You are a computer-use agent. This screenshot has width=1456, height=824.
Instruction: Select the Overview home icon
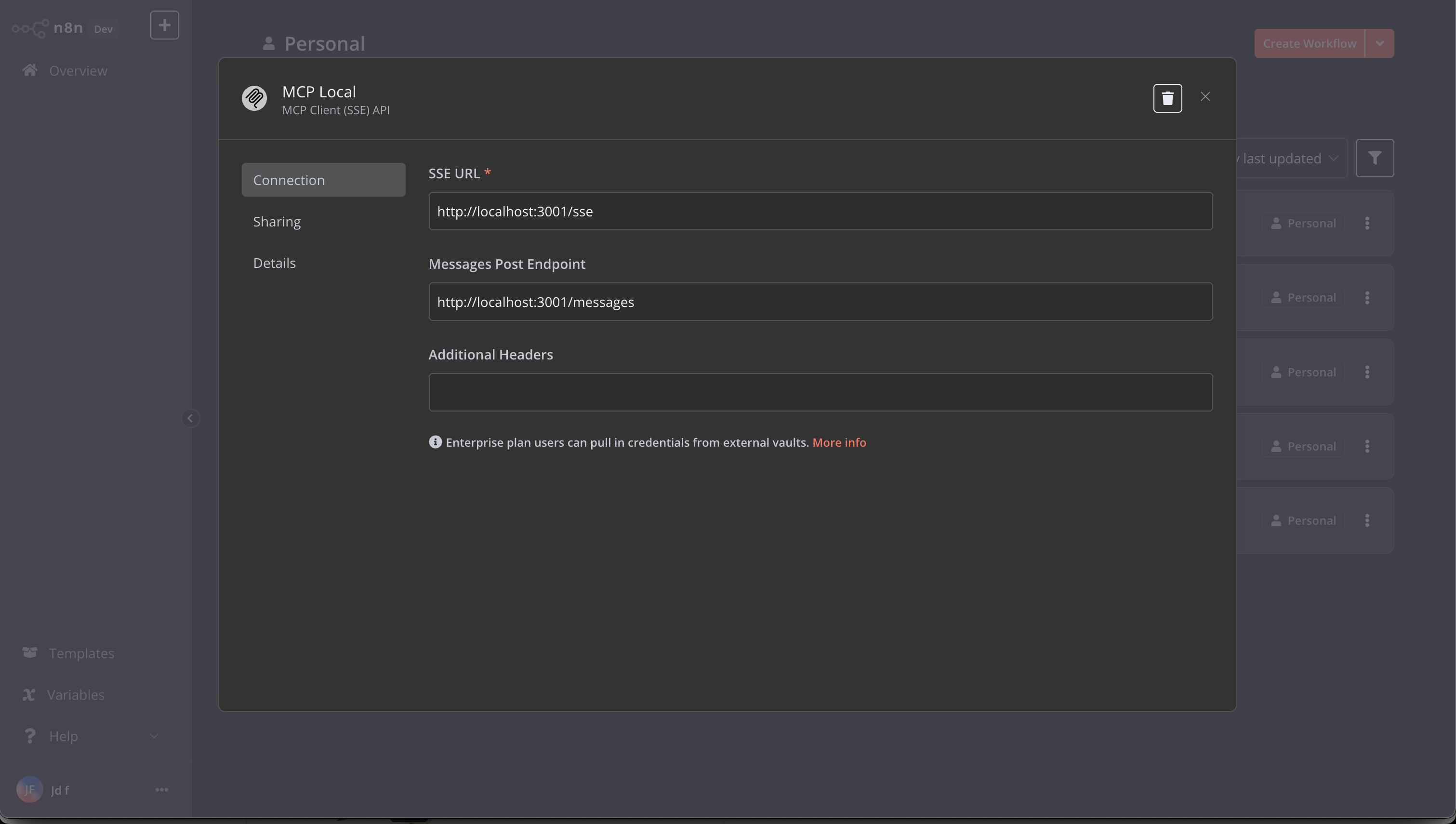tap(30, 69)
